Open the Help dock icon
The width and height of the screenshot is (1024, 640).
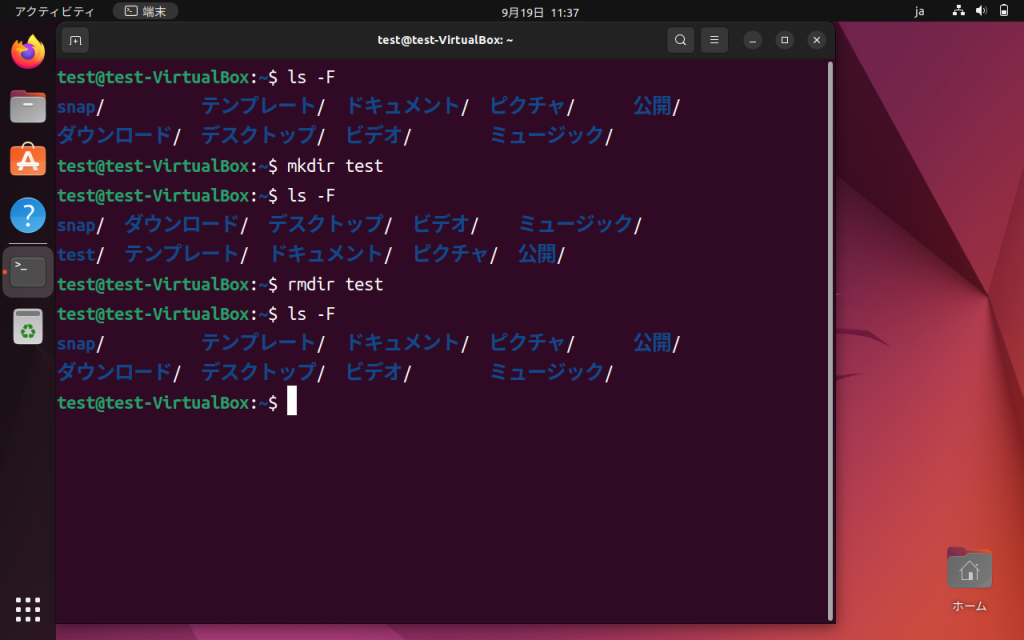(28, 215)
